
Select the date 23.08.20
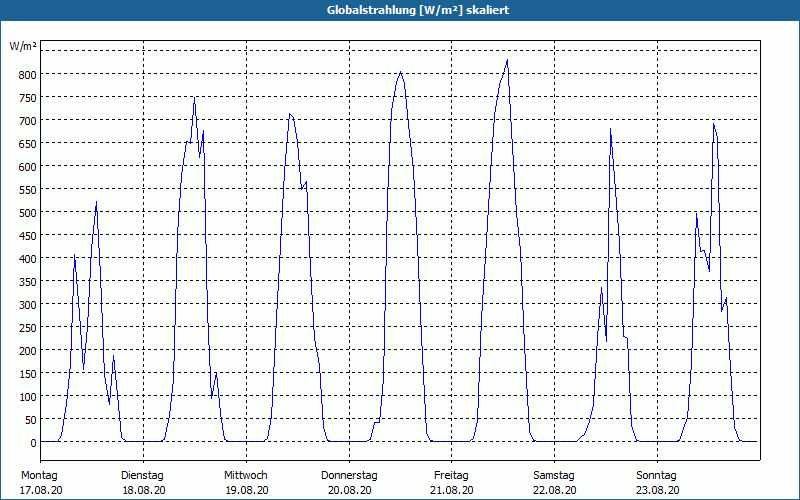click(x=658, y=490)
